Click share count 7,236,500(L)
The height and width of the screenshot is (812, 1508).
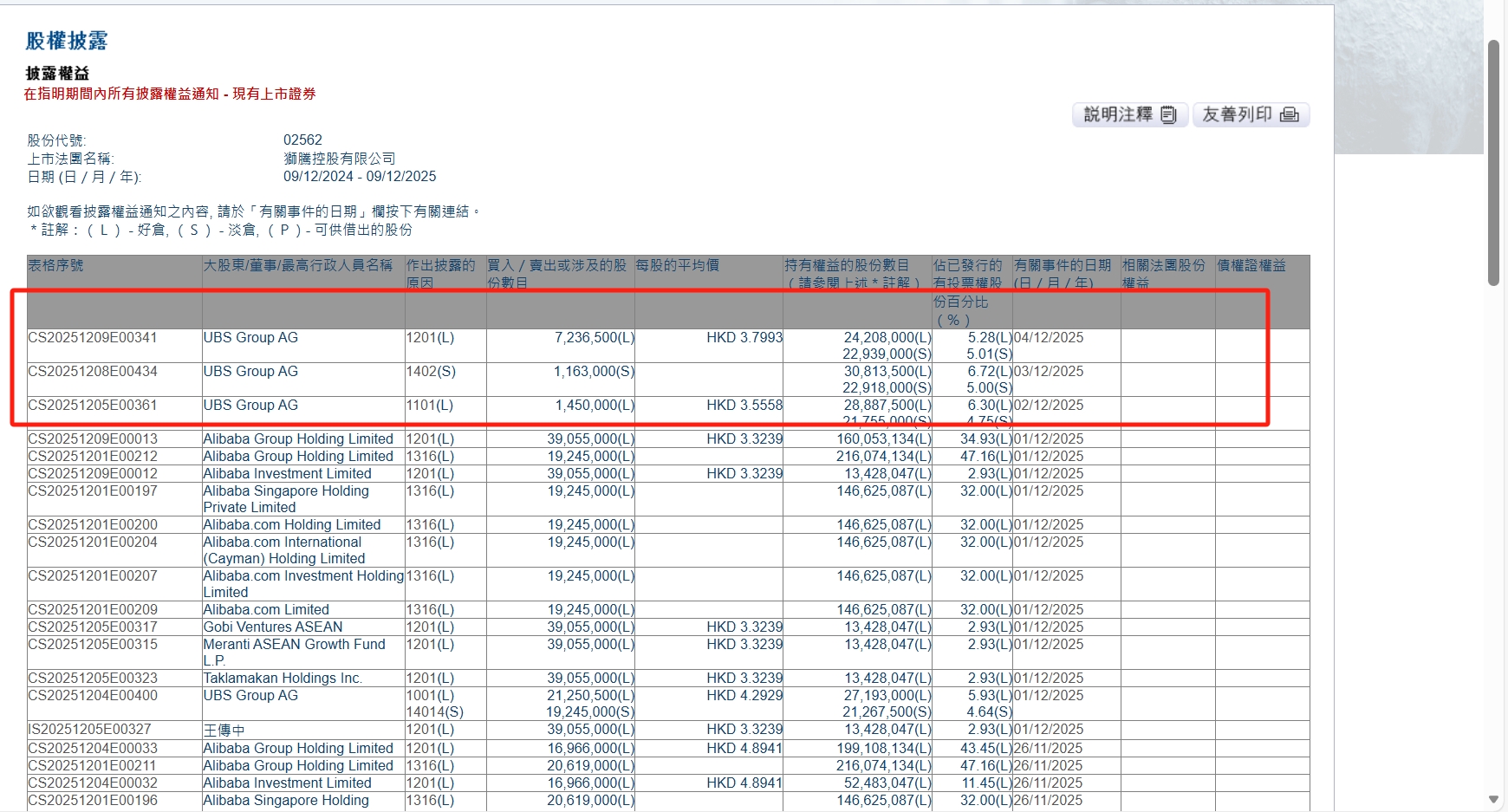(595, 337)
